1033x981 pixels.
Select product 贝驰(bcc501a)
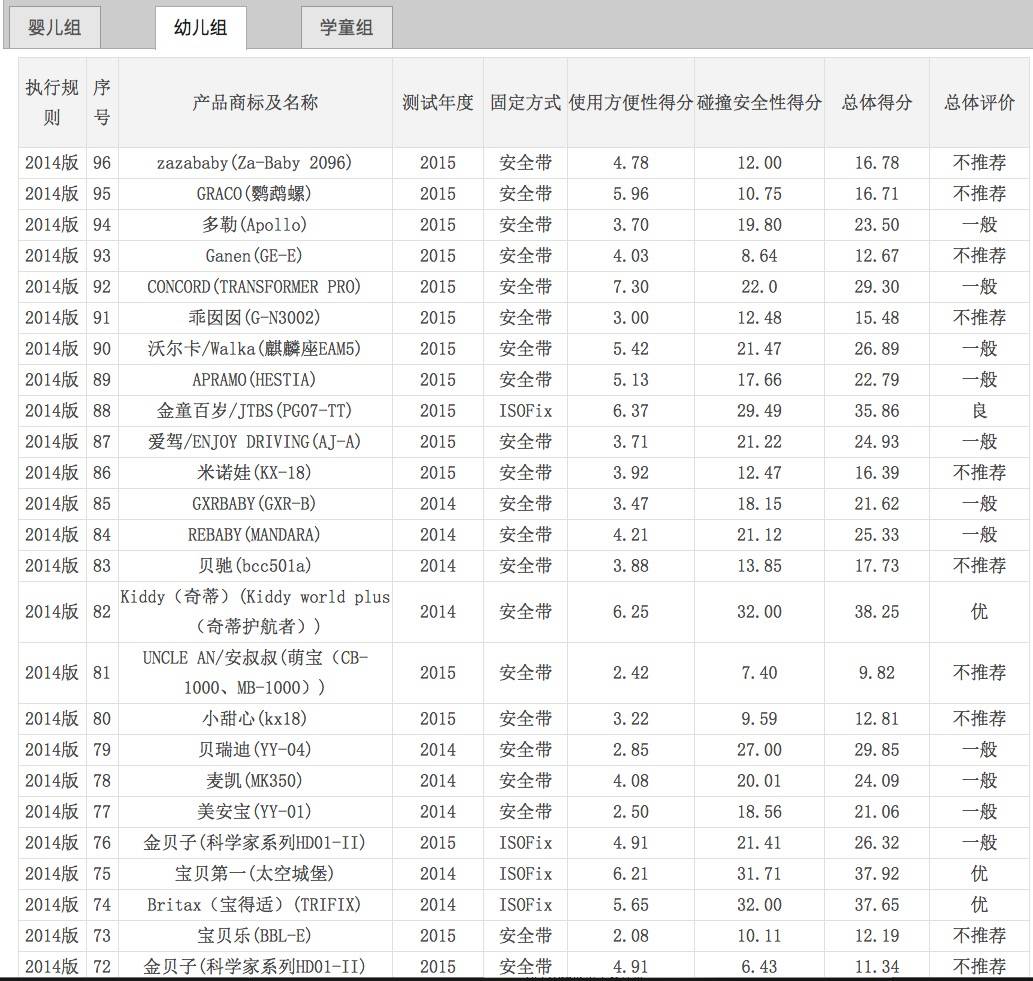pyautogui.click(x=255, y=565)
